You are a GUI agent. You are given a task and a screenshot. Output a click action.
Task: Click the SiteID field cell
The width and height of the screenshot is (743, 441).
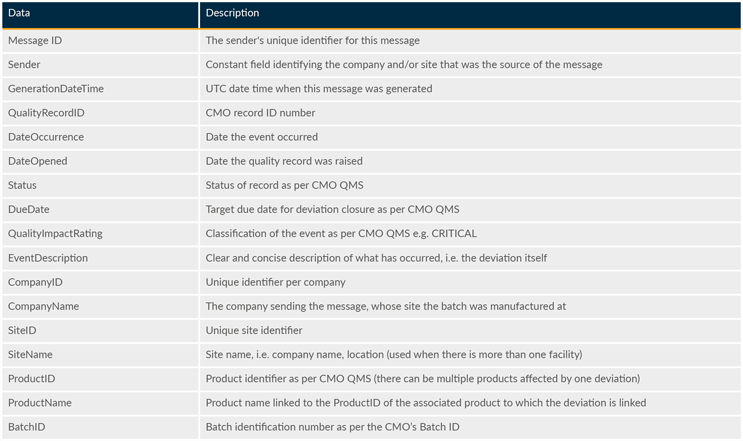pyautogui.click(x=22, y=330)
